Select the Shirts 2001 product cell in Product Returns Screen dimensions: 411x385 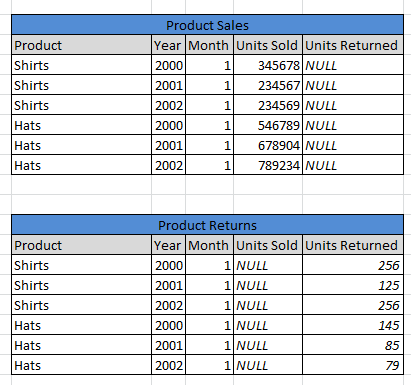[81, 285]
